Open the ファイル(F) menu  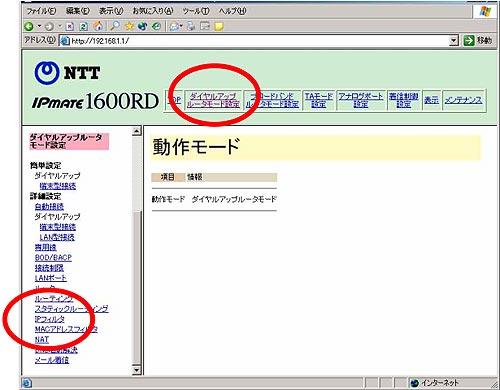pyautogui.click(x=41, y=11)
